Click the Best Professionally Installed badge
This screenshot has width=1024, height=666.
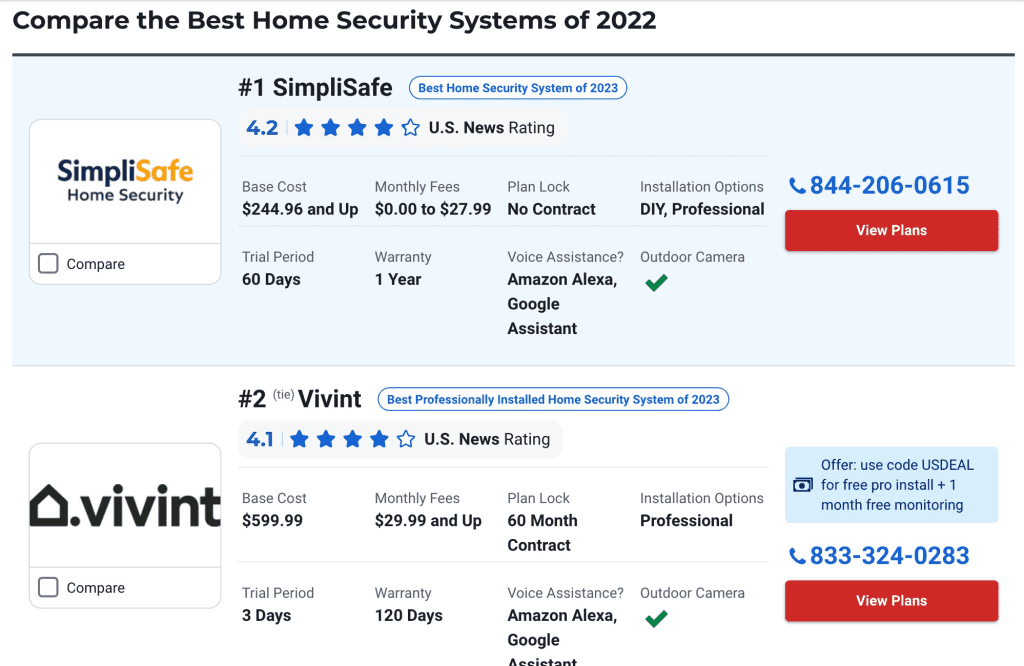553,400
